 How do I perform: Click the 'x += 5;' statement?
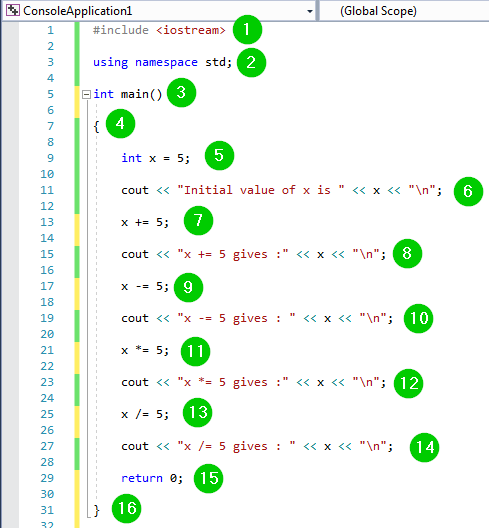[145, 222]
